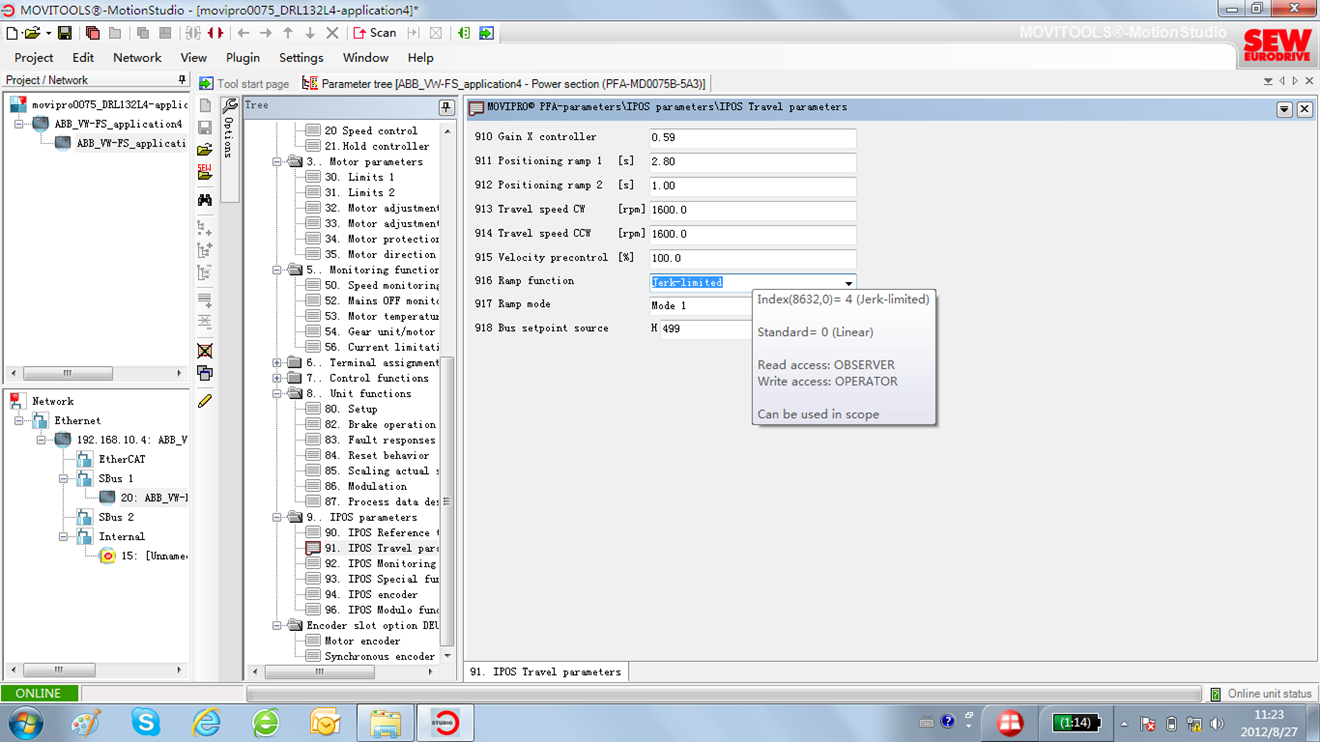The width and height of the screenshot is (1320, 742).
Task: Click the red online/offline mode switch icon
Action: pos(215,33)
